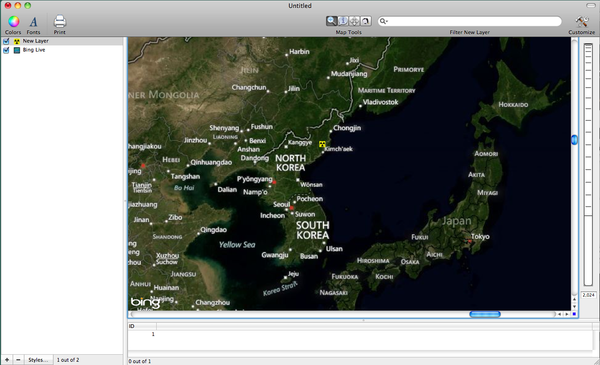
Task: Click the Hokkaido label on the map
Action: pos(513,104)
